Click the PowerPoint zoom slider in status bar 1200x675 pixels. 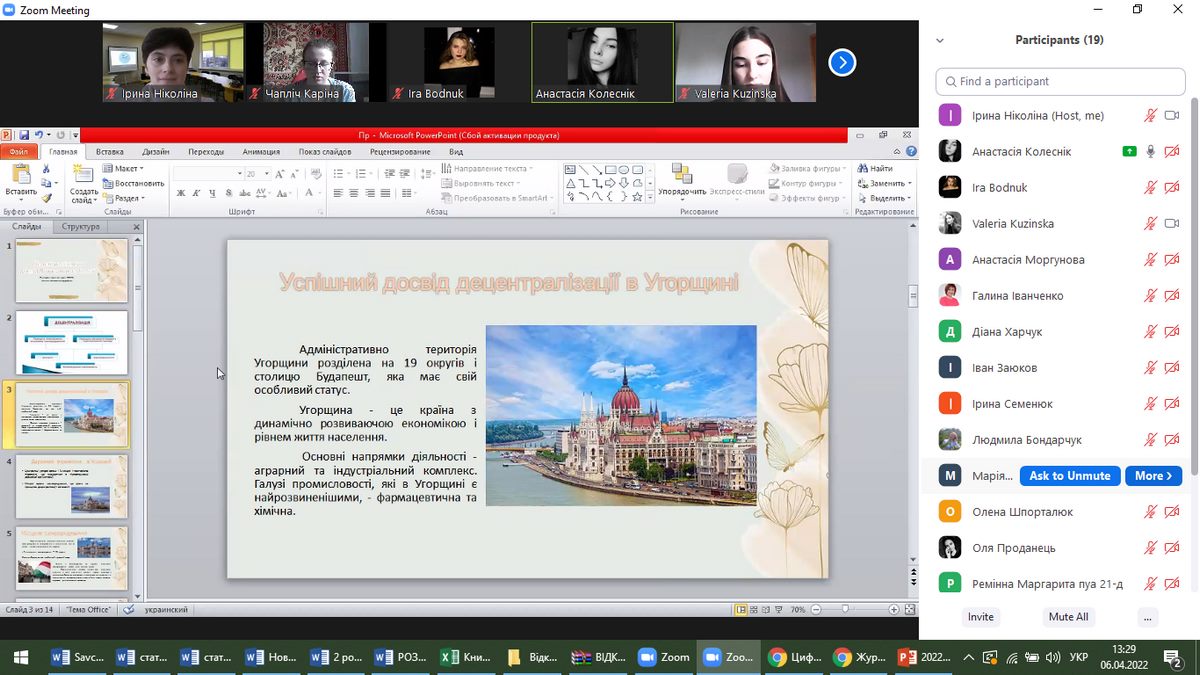click(846, 609)
